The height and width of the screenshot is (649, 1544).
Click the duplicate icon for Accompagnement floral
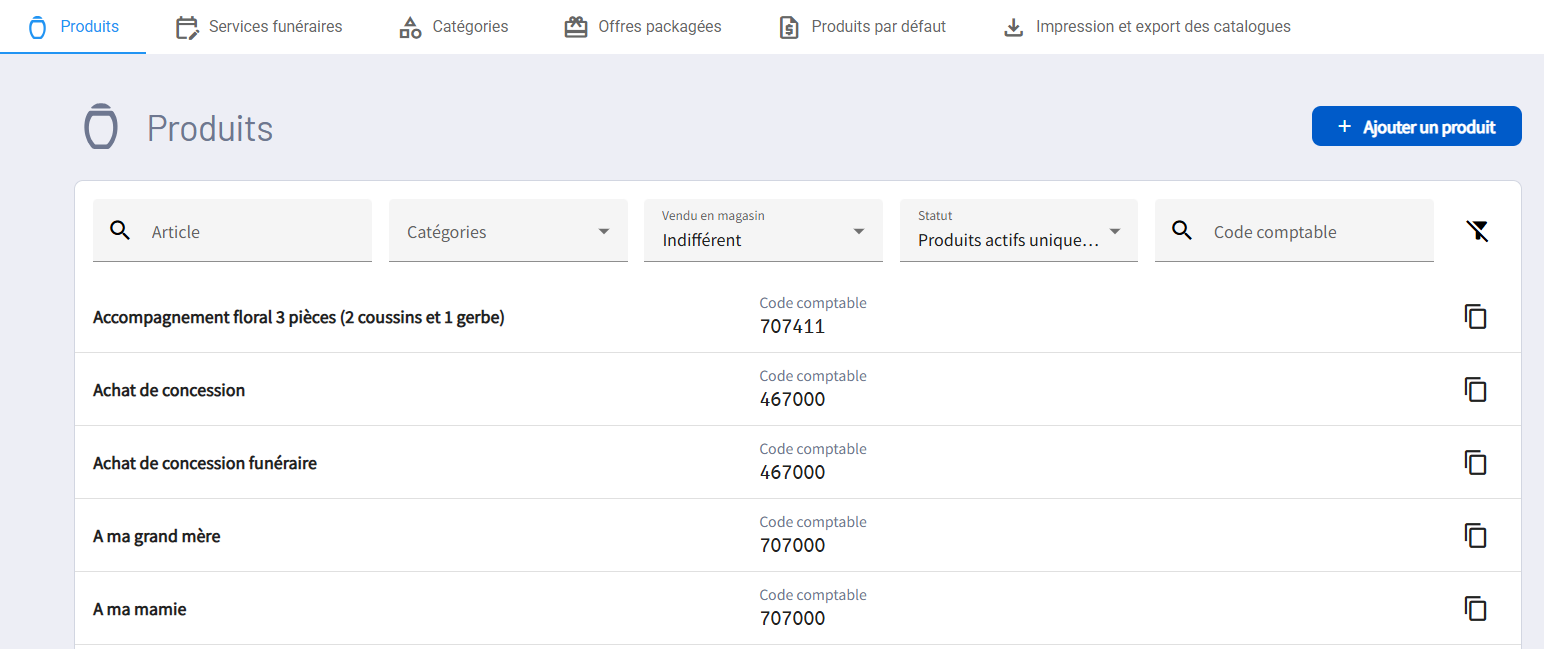click(x=1475, y=317)
